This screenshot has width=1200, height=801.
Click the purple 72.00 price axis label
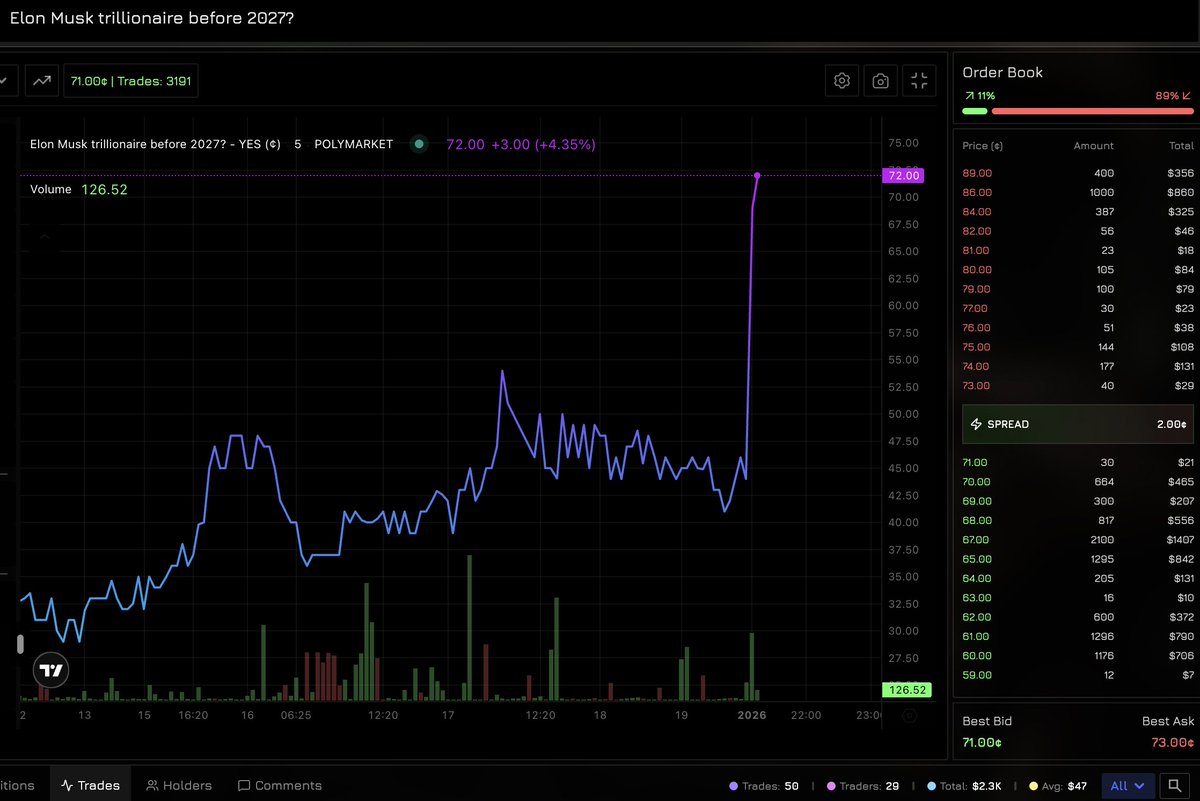point(902,175)
